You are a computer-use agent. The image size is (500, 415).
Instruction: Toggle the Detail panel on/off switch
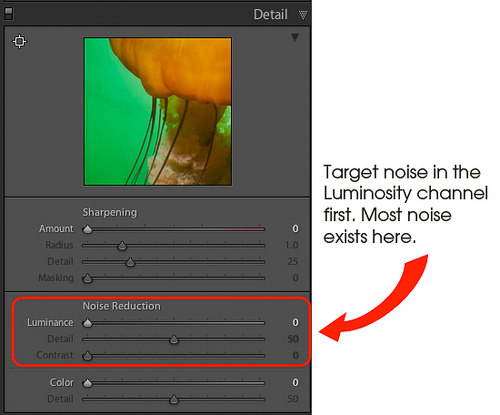pyautogui.click(x=9, y=14)
